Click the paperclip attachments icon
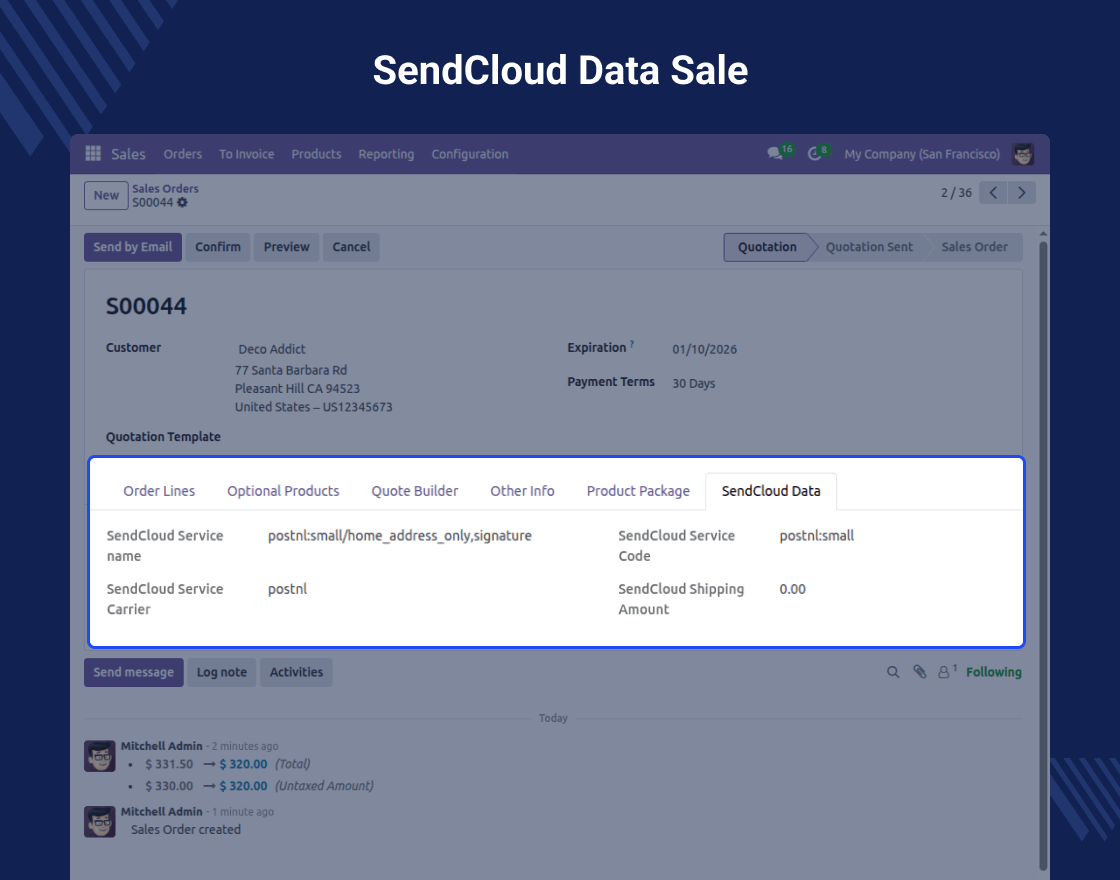 (920, 673)
